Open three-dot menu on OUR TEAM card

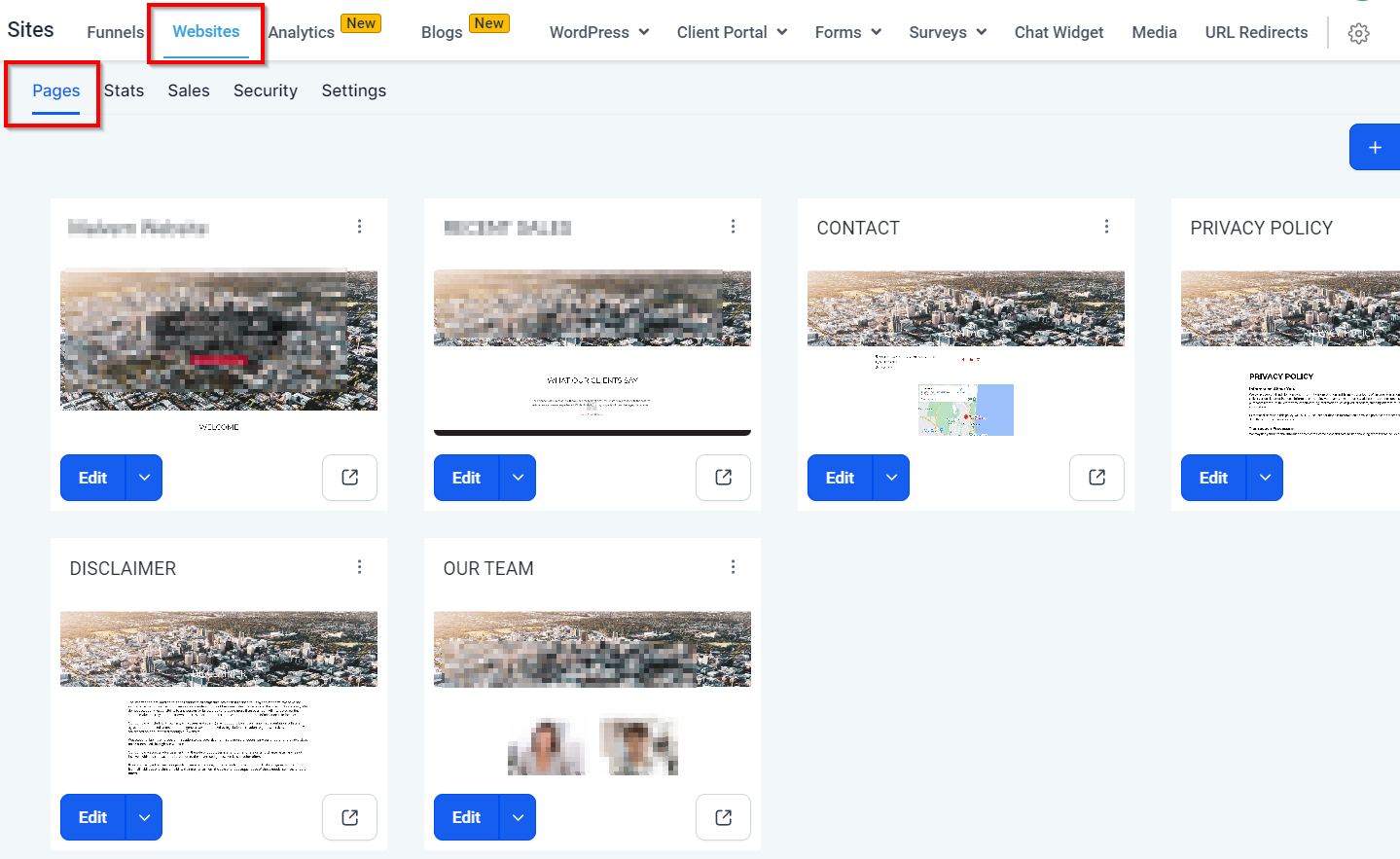[733, 567]
